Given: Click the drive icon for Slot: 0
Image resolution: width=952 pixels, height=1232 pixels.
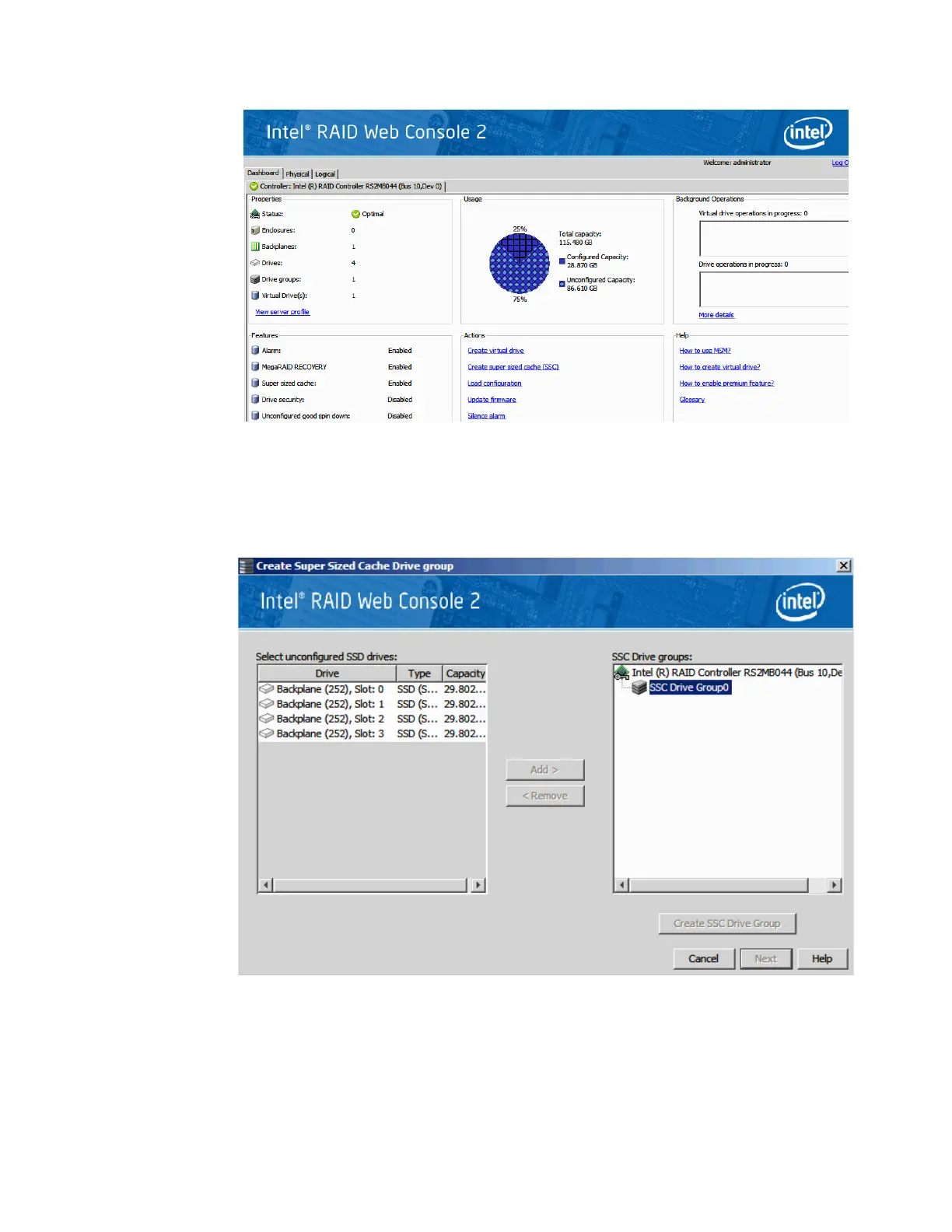Looking at the screenshot, I should tap(267, 689).
